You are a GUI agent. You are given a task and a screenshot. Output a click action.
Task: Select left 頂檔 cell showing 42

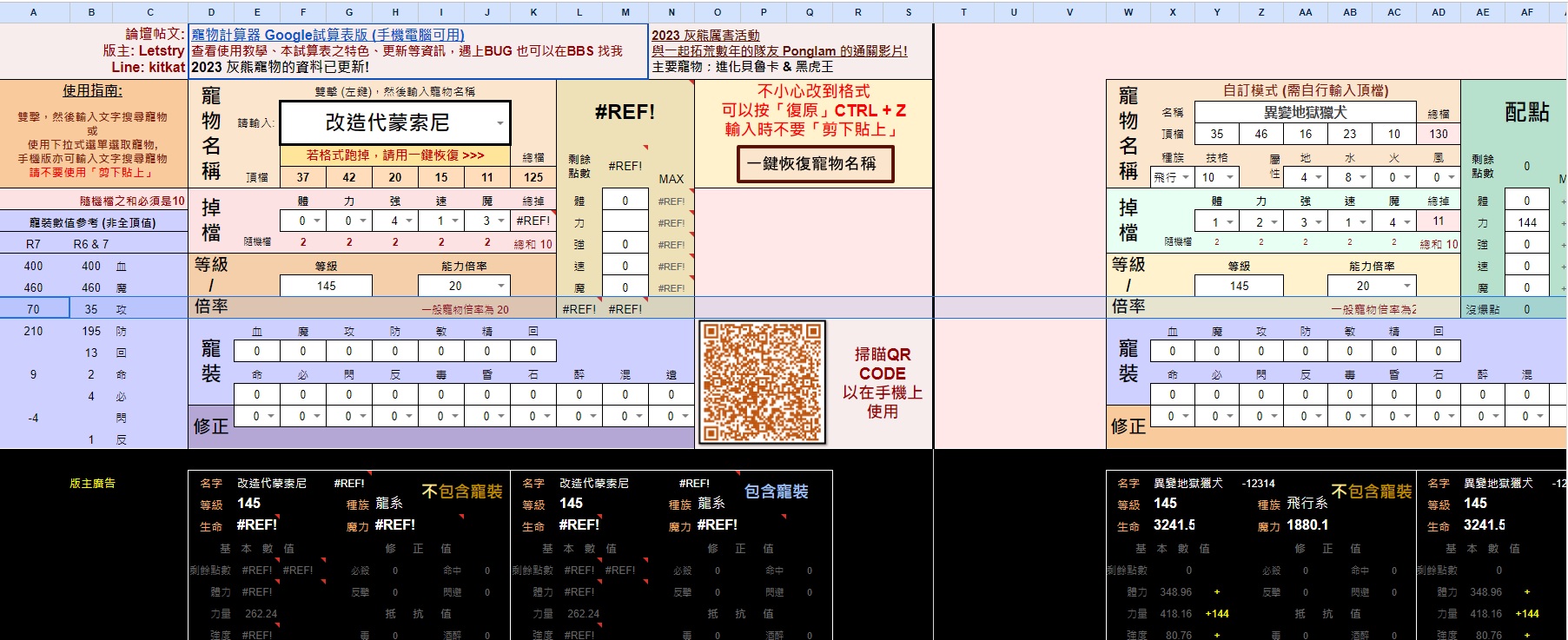pyautogui.click(x=349, y=177)
